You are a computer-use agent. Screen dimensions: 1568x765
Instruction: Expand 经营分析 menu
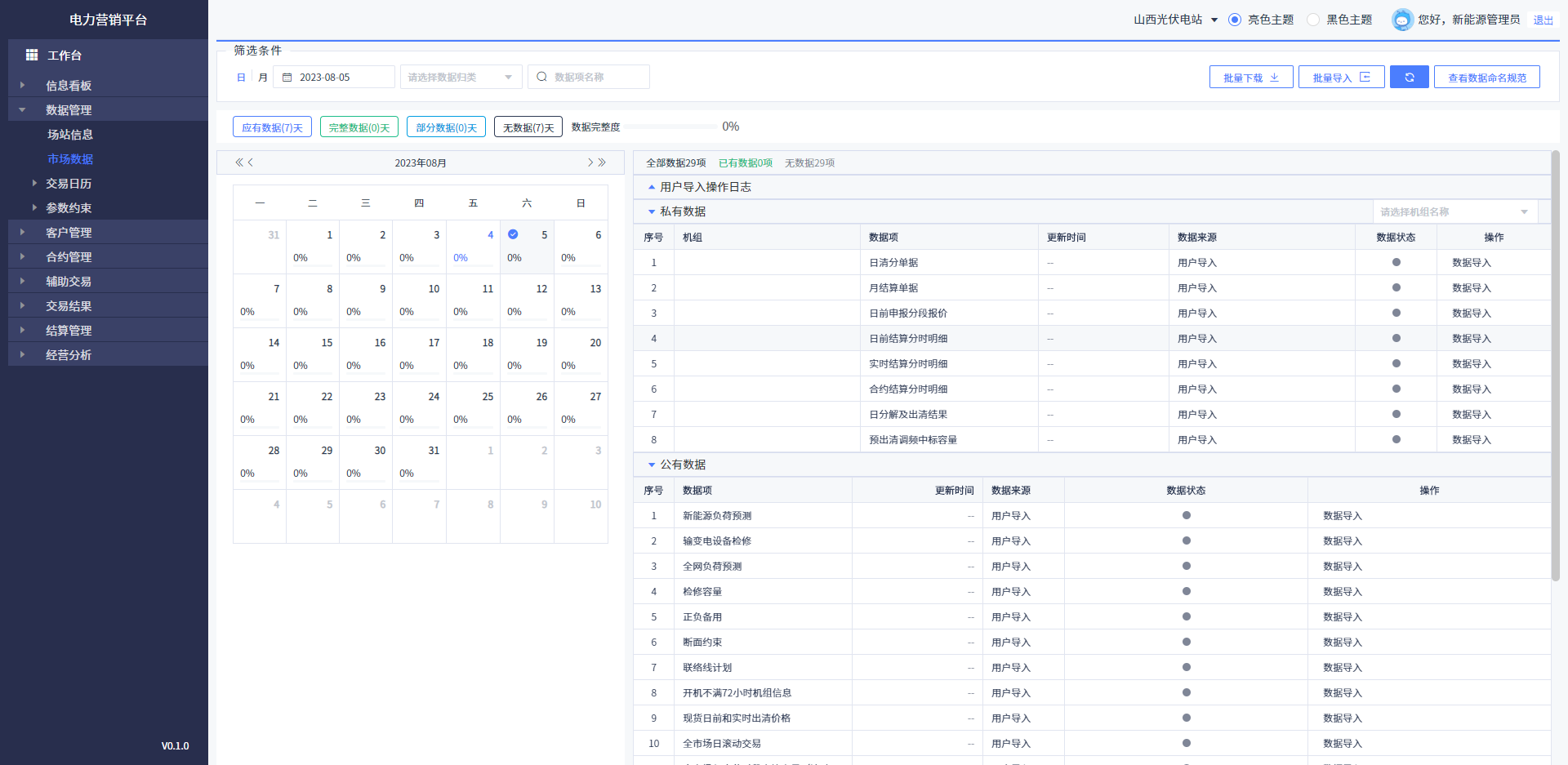pyautogui.click(x=108, y=354)
